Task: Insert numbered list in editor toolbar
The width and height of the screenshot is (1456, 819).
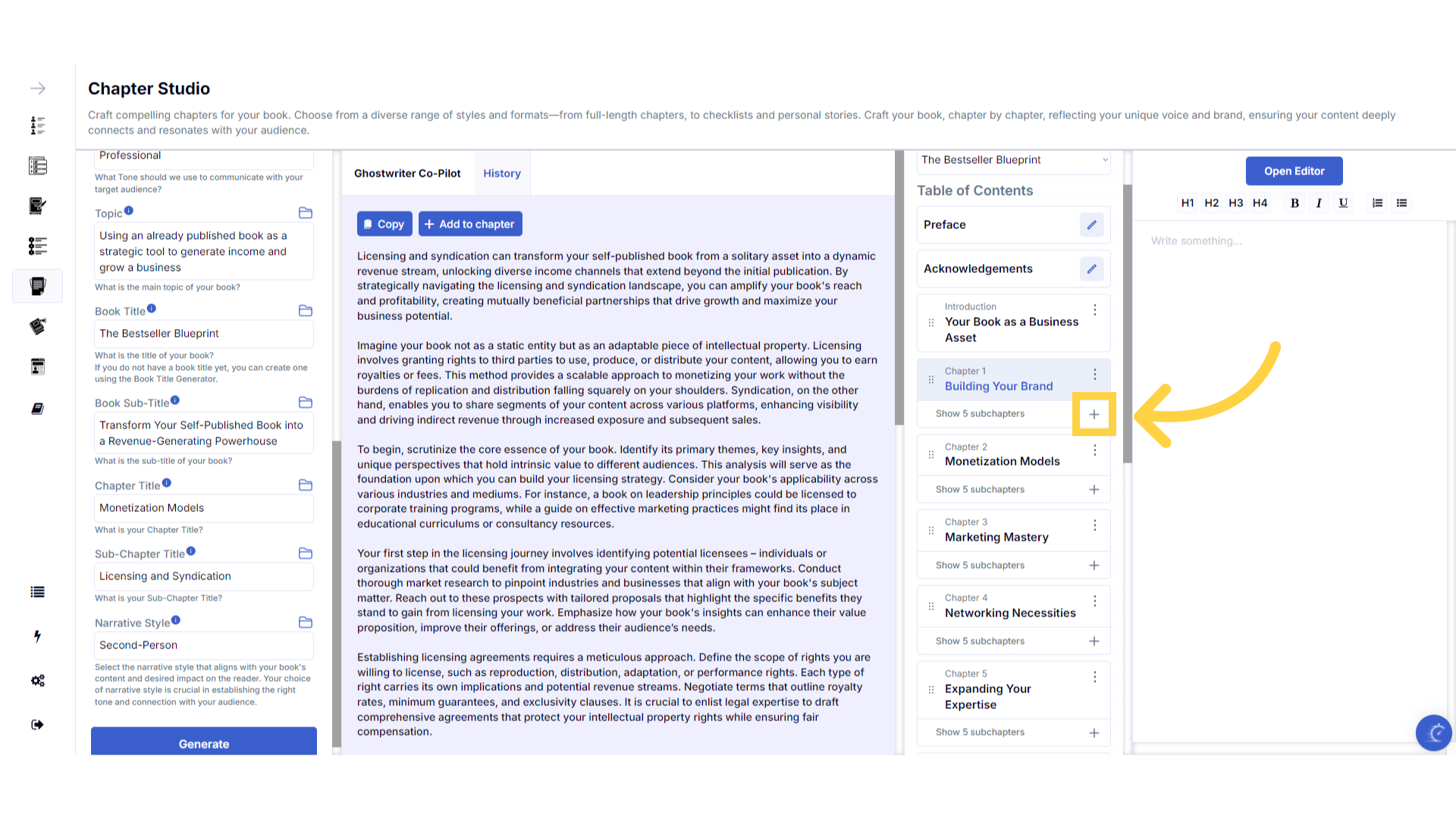Action: tap(1378, 203)
